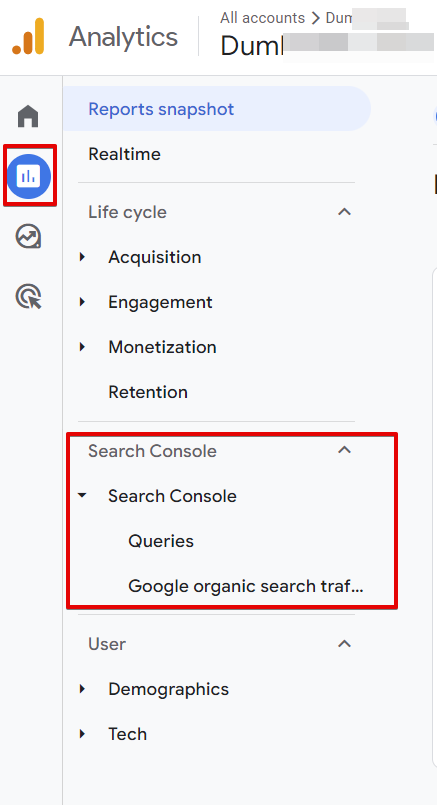Click the All accounts breadcrumb link

pyautogui.click(x=262, y=18)
